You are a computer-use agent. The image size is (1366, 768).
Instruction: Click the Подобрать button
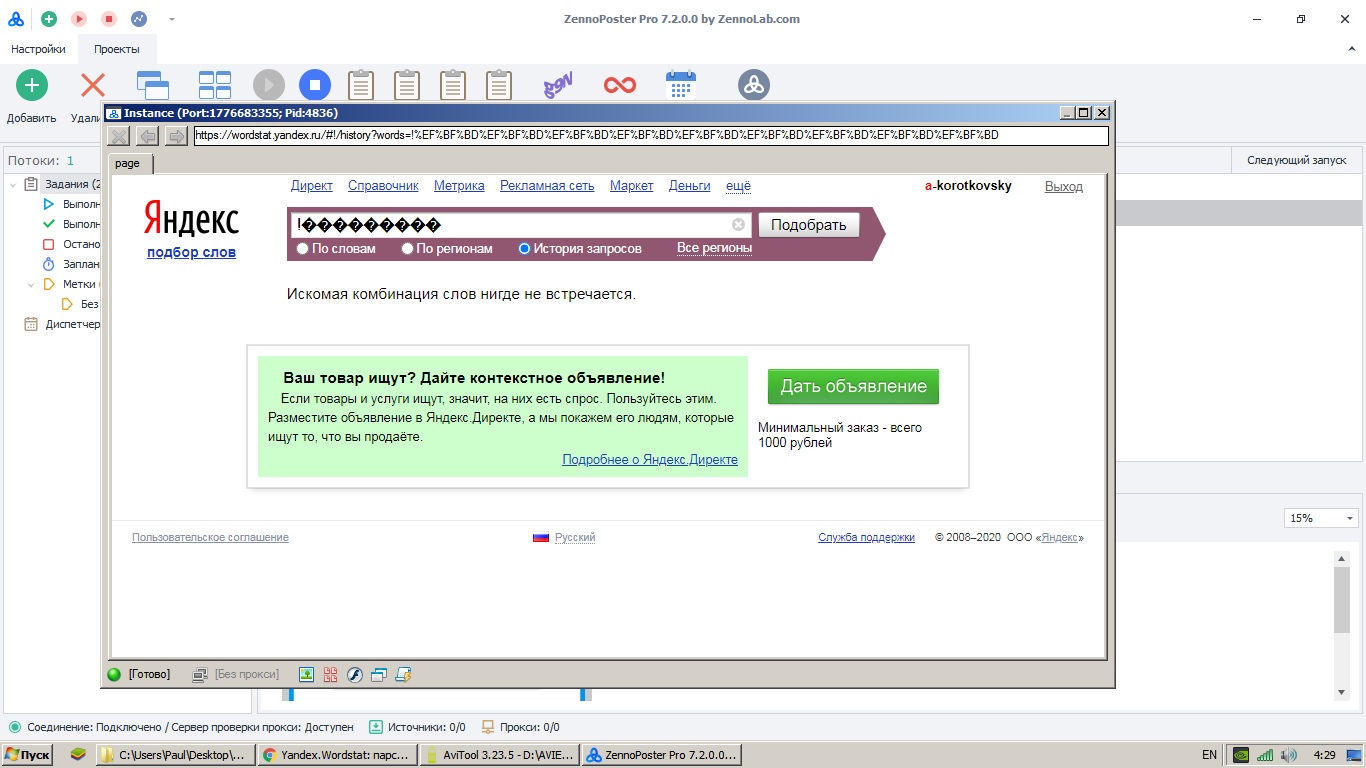point(809,225)
